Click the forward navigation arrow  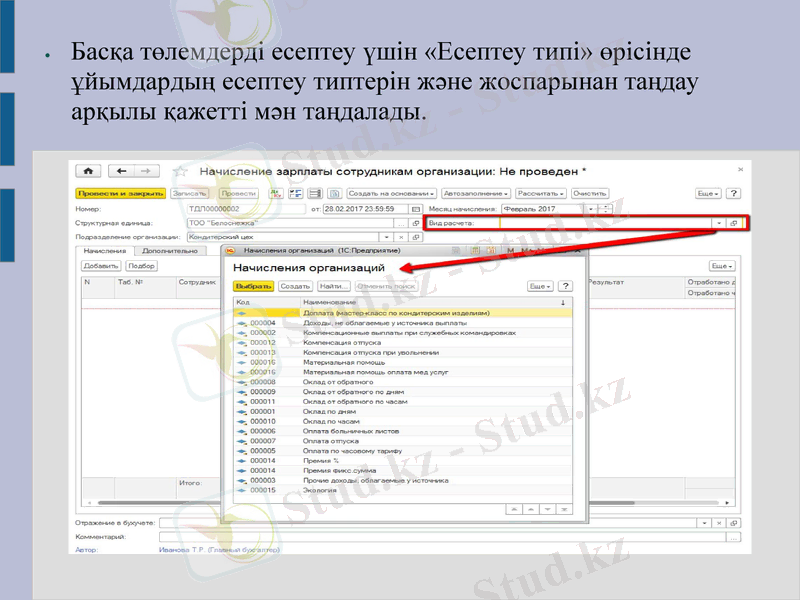(147, 171)
